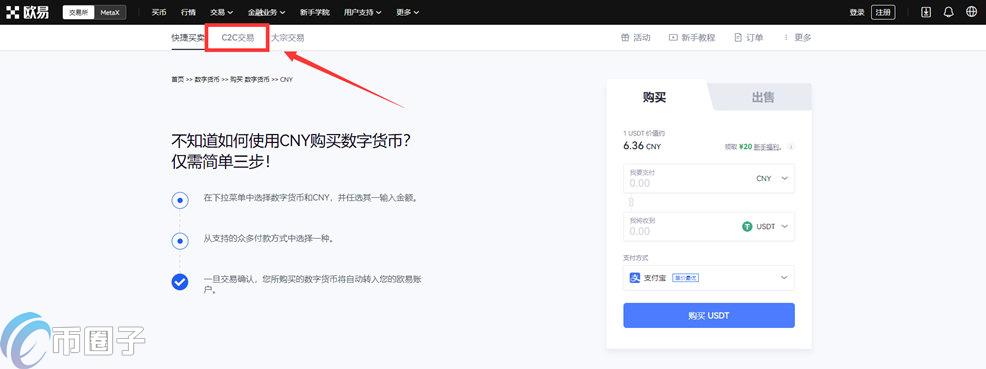986x369 pixels.
Task: Open the 买币 menu item
Action: 159,12
